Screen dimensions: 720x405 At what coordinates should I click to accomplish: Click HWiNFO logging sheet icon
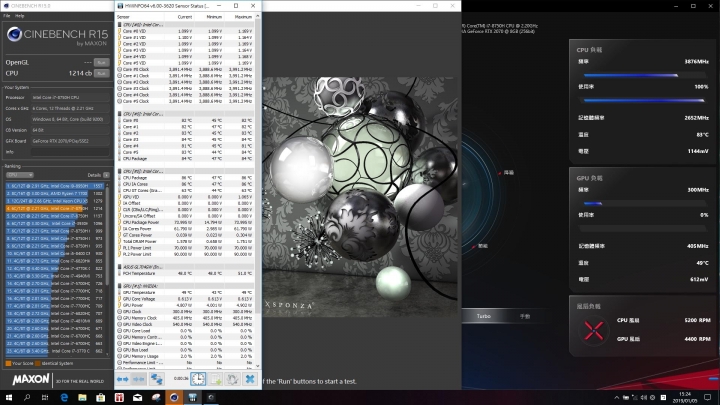(x=215, y=379)
